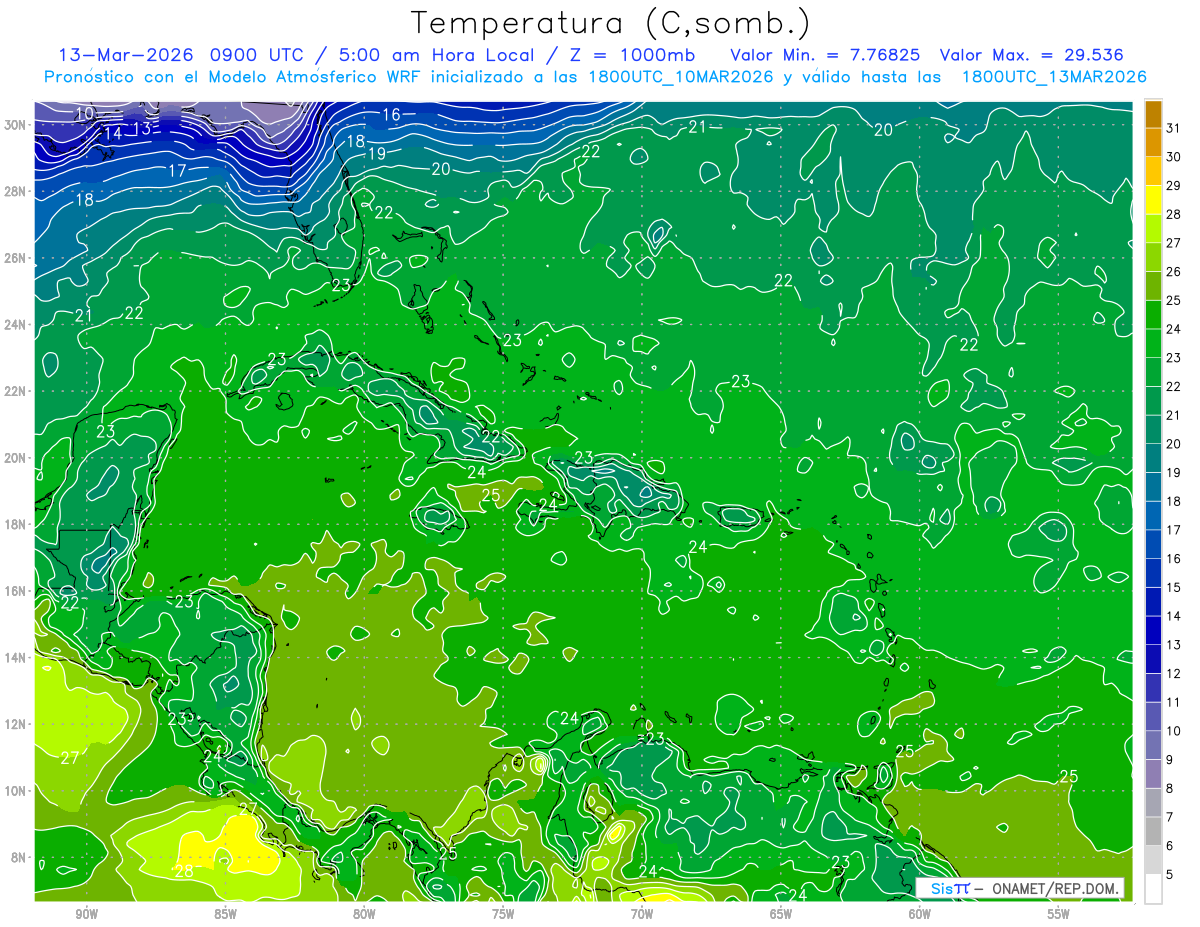Click the "19" contour label on the map
The height and width of the screenshot is (927, 1200).
377,154
